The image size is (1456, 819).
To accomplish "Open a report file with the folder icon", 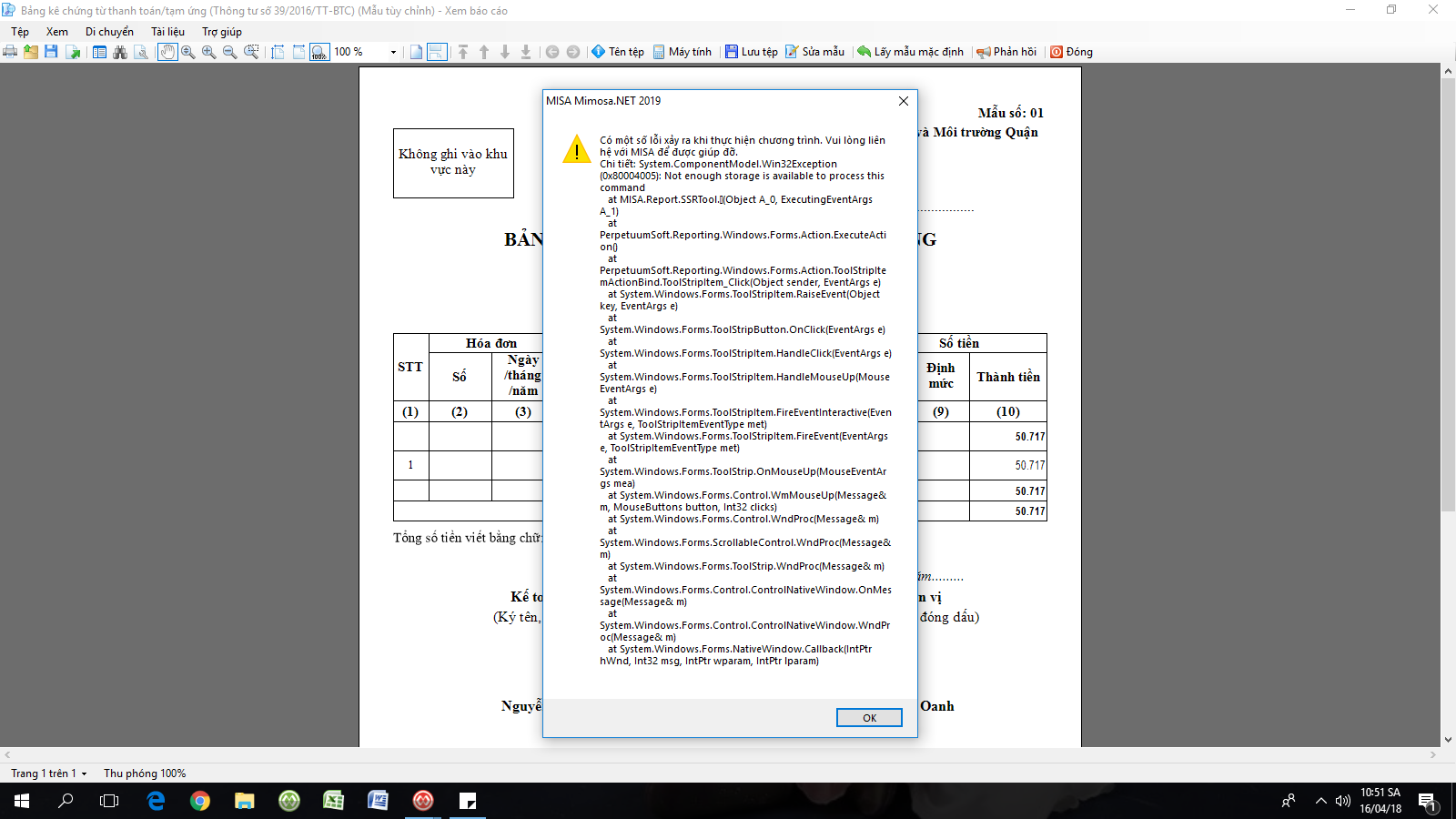I will pos(31,52).
